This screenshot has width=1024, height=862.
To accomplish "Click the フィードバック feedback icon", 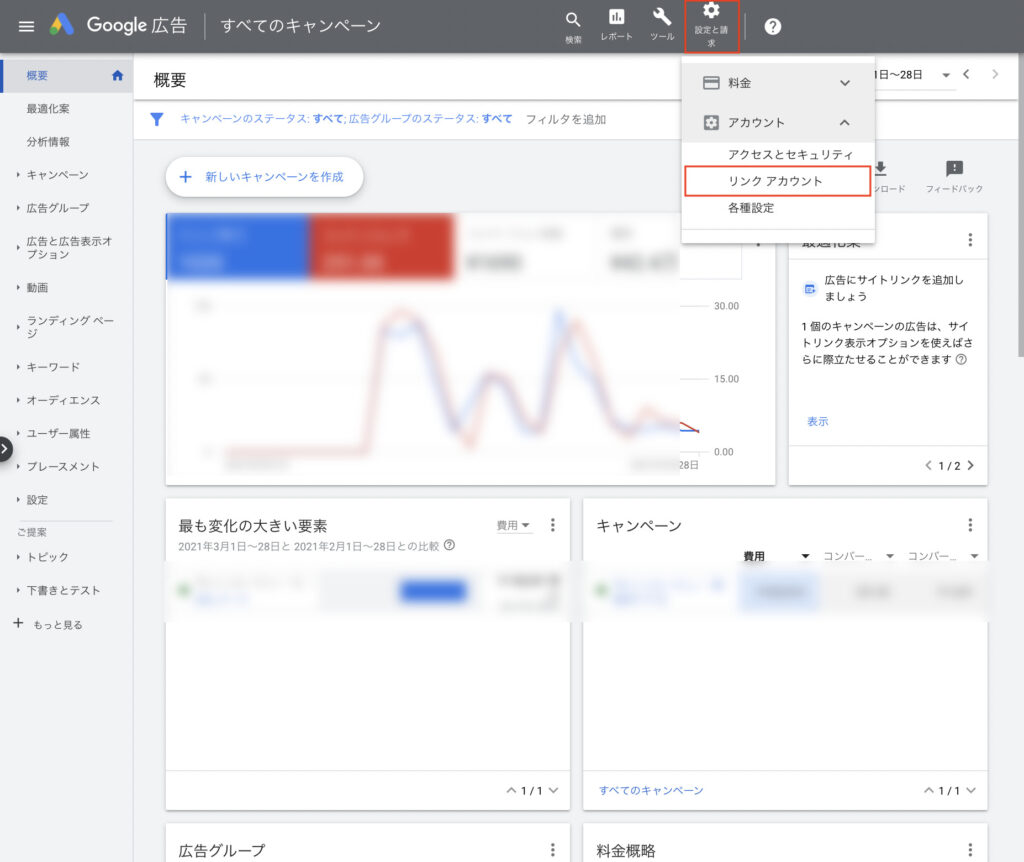I will point(954,169).
